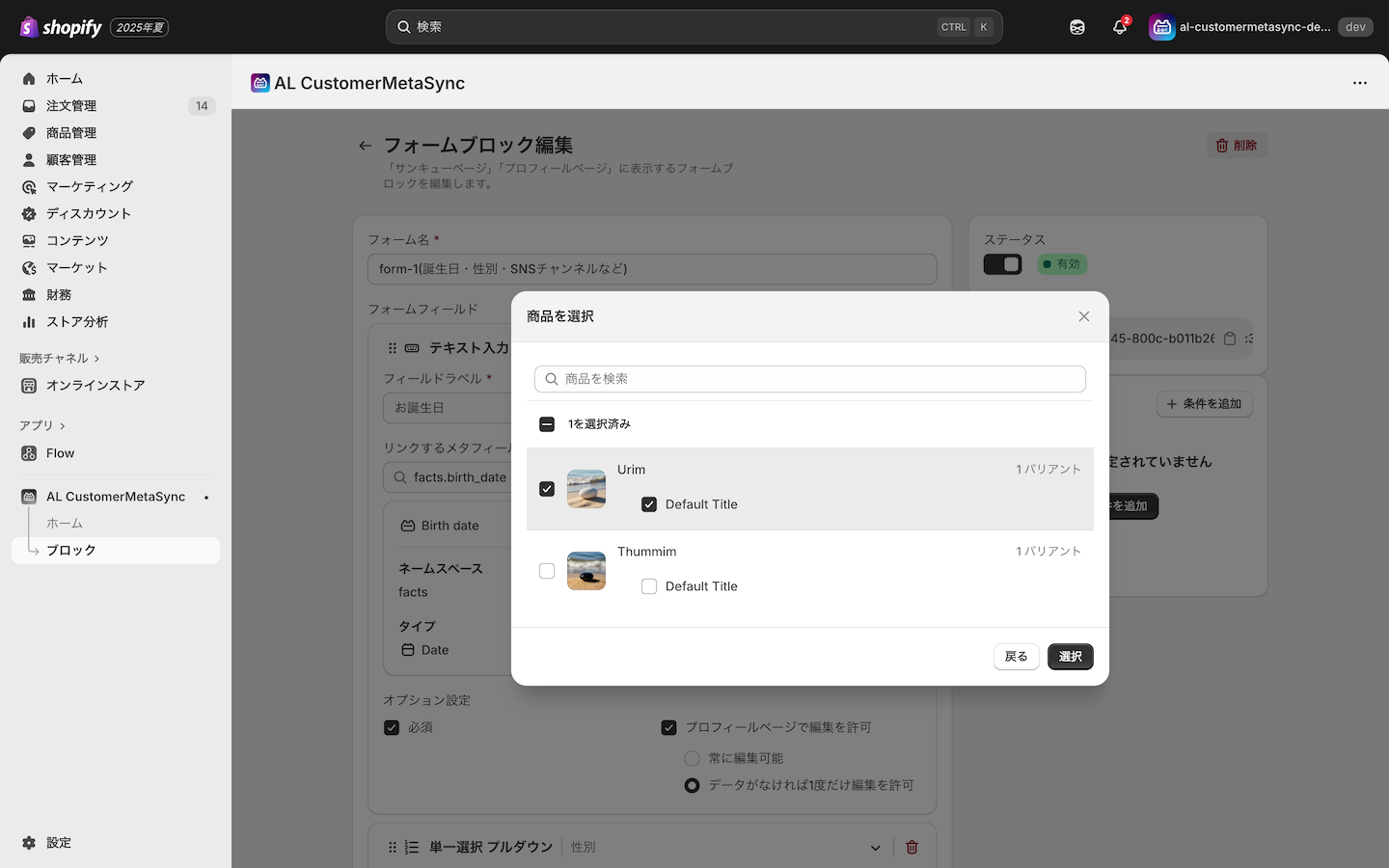Open the notifications bell icon
Image resolution: width=1389 pixels, height=868 pixels.
(1119, 27)
